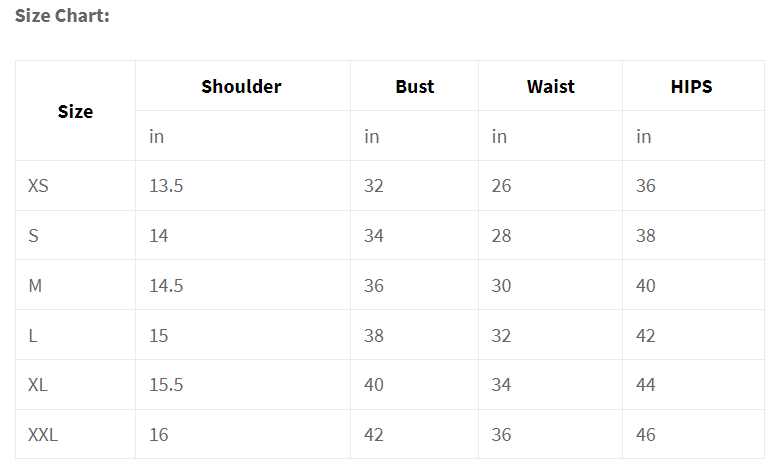Image resolution: width=781 pixels, height=469 pixels.
Task: Select the L size row label
Action: click(33, 336)
